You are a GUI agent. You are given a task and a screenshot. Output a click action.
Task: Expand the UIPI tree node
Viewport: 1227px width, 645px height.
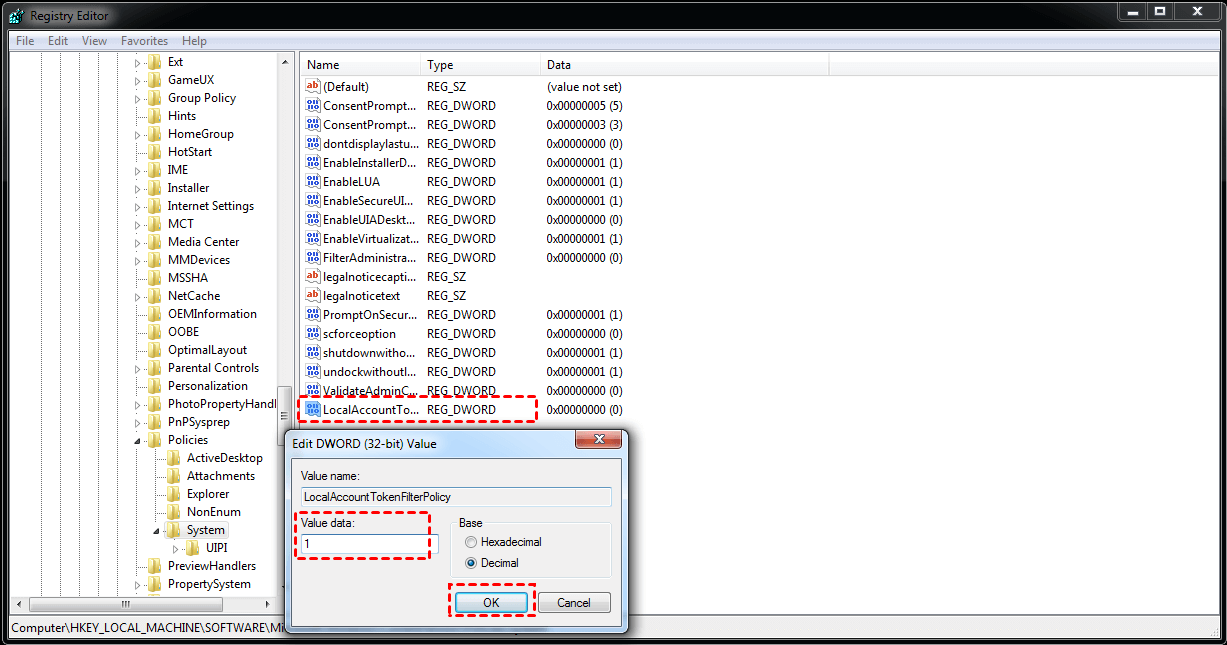click(176, 548)
